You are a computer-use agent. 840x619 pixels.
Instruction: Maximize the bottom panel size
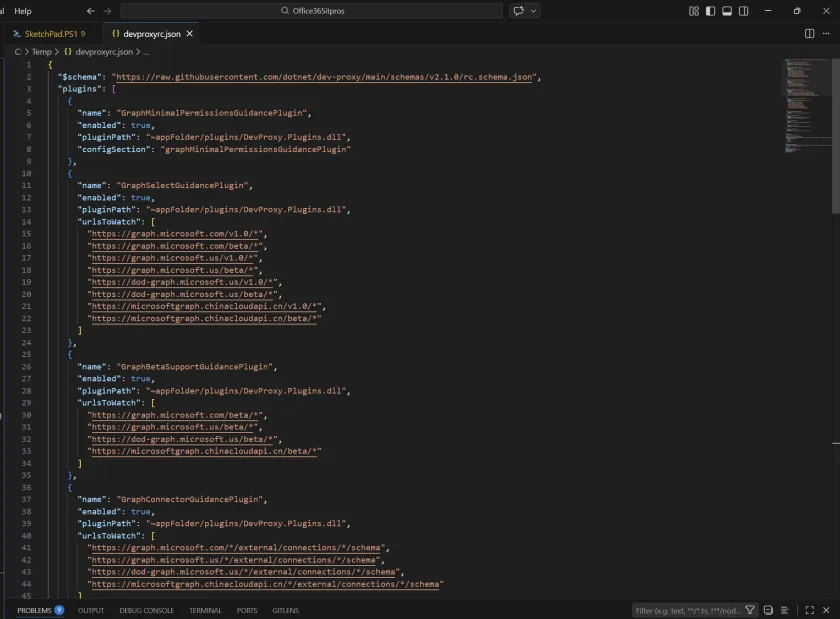coord(810,610)
